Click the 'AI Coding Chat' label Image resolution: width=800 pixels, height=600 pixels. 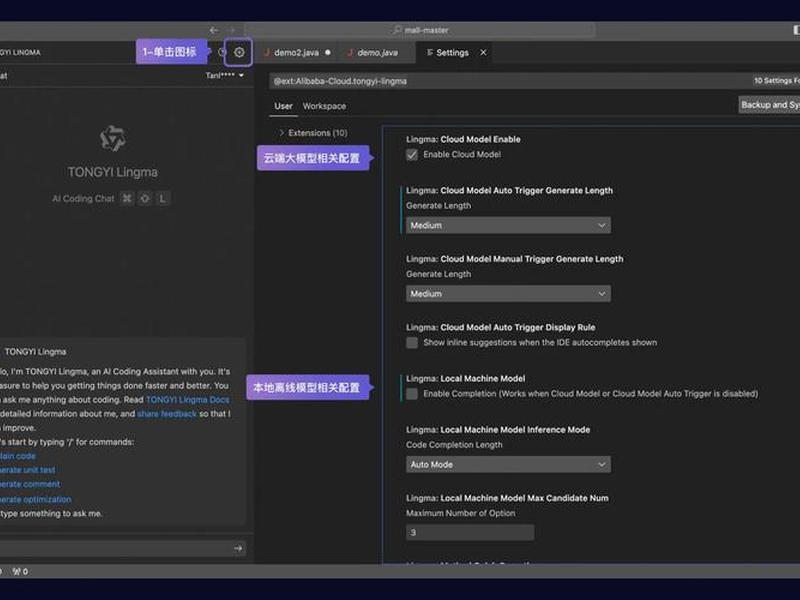[83, 198]
